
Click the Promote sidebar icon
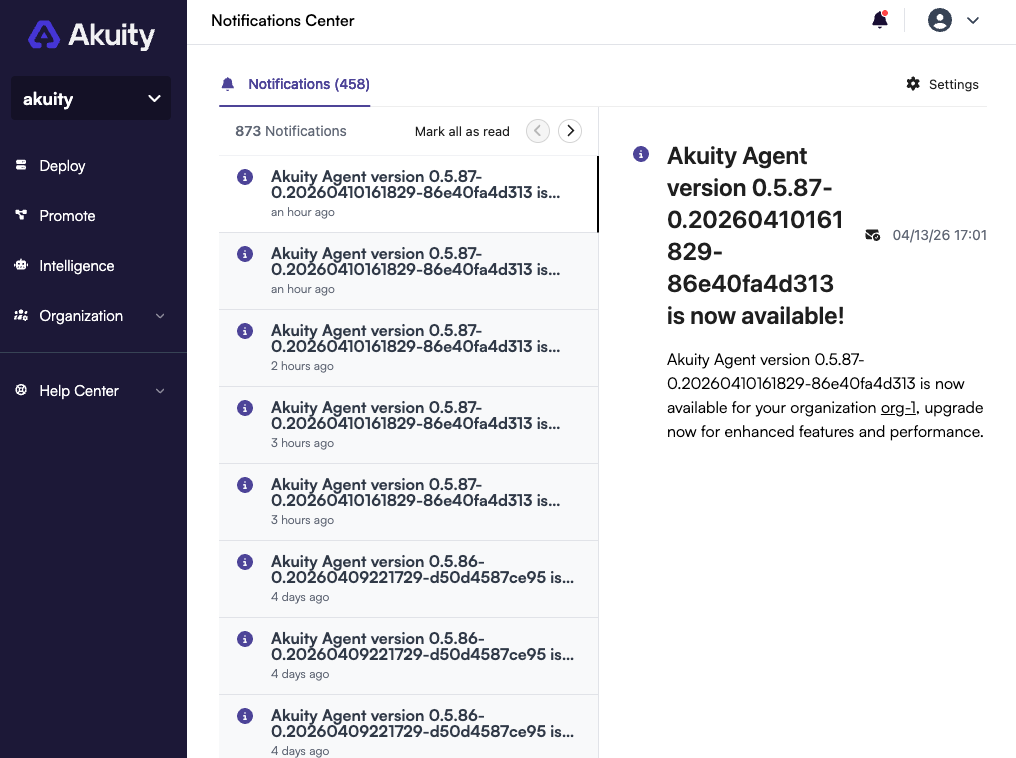[x=21, y=216]
